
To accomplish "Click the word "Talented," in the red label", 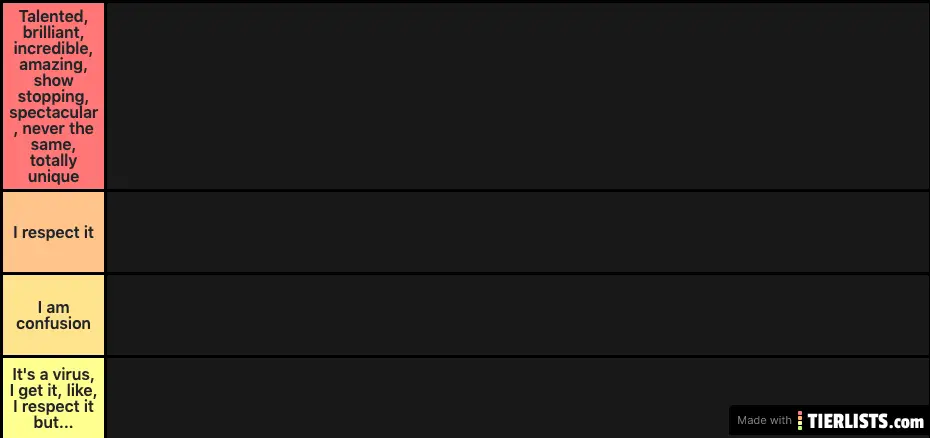I will 53,17.
